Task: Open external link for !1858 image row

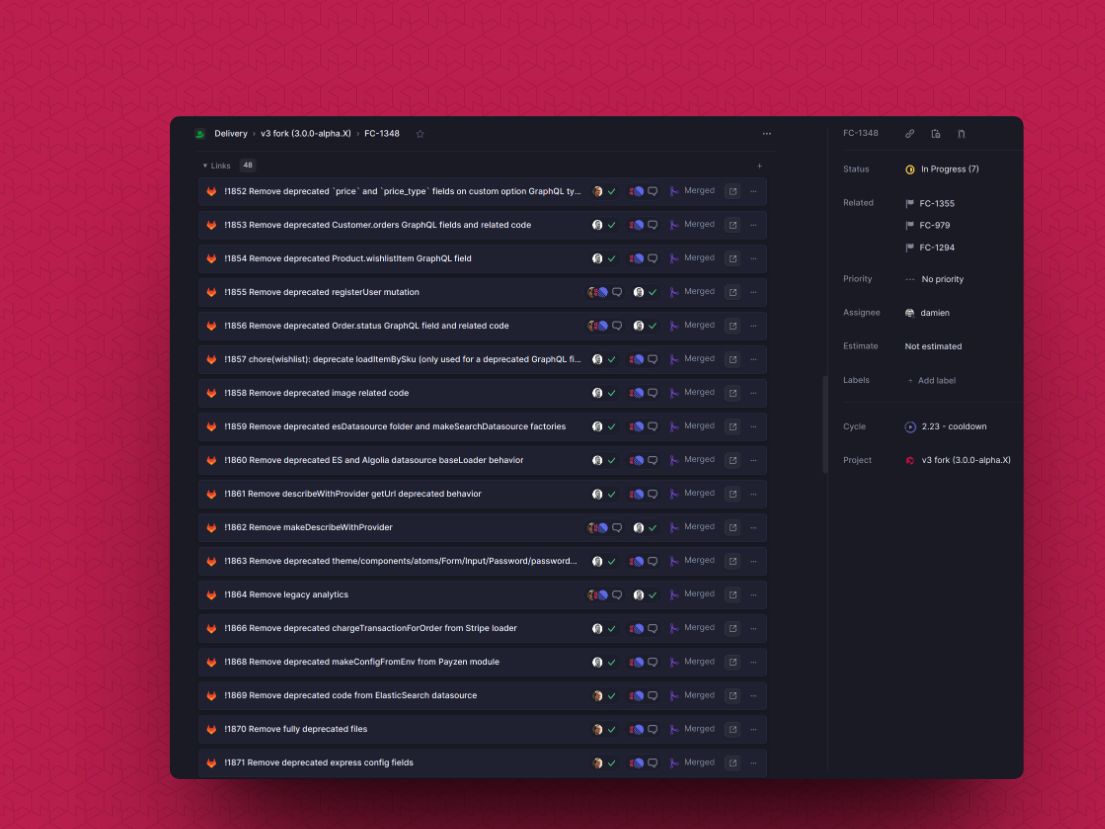Action: 732,393
